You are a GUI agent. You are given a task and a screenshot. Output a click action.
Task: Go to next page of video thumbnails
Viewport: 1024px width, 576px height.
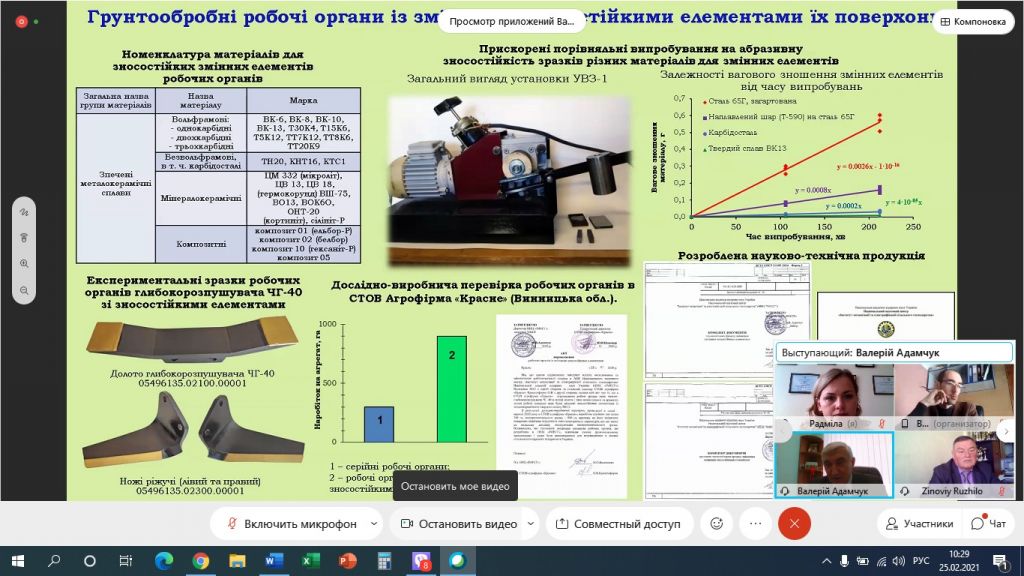1006,430
